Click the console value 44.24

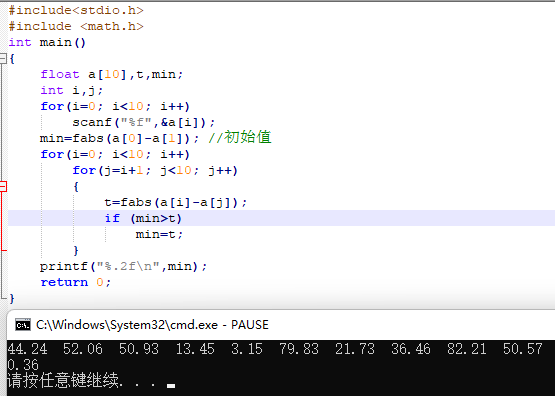(x=27, y=349)
